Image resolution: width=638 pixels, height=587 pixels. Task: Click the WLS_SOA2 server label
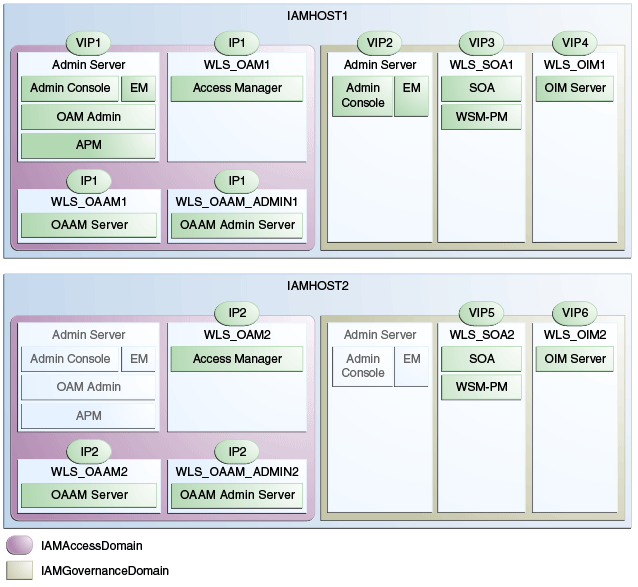[x=481, y=335]
